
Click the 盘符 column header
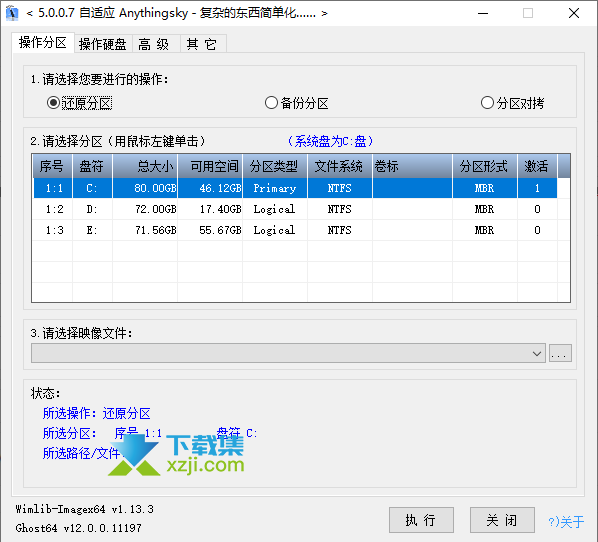[92, 166]
